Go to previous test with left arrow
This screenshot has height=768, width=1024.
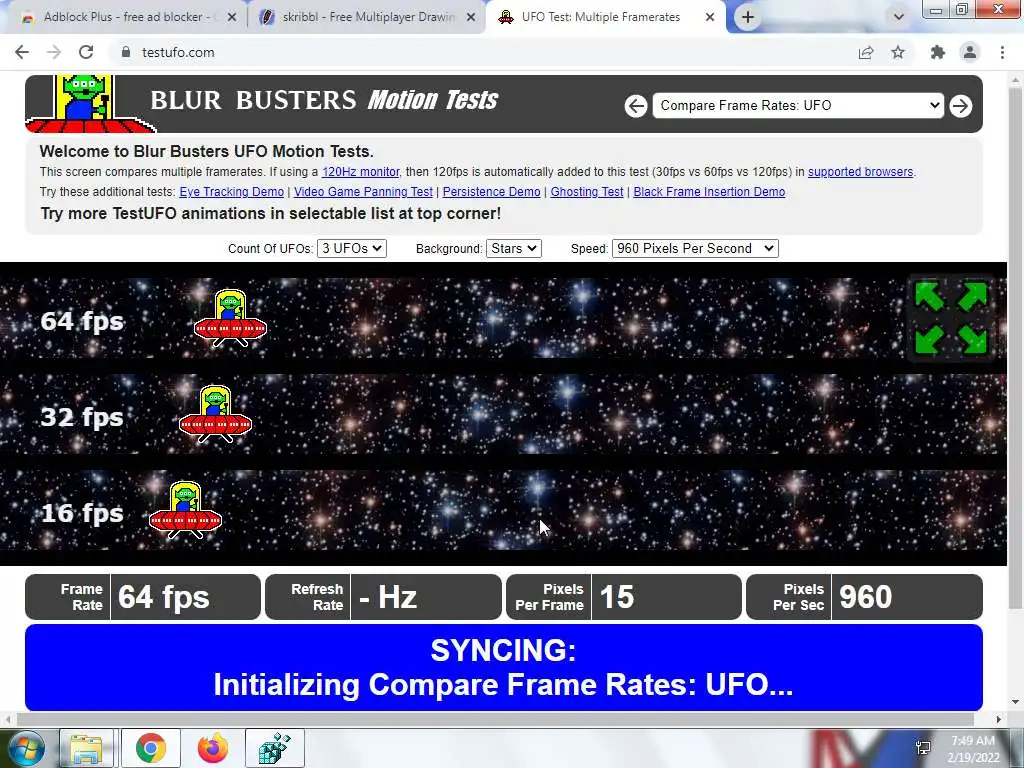click(635, 106)
